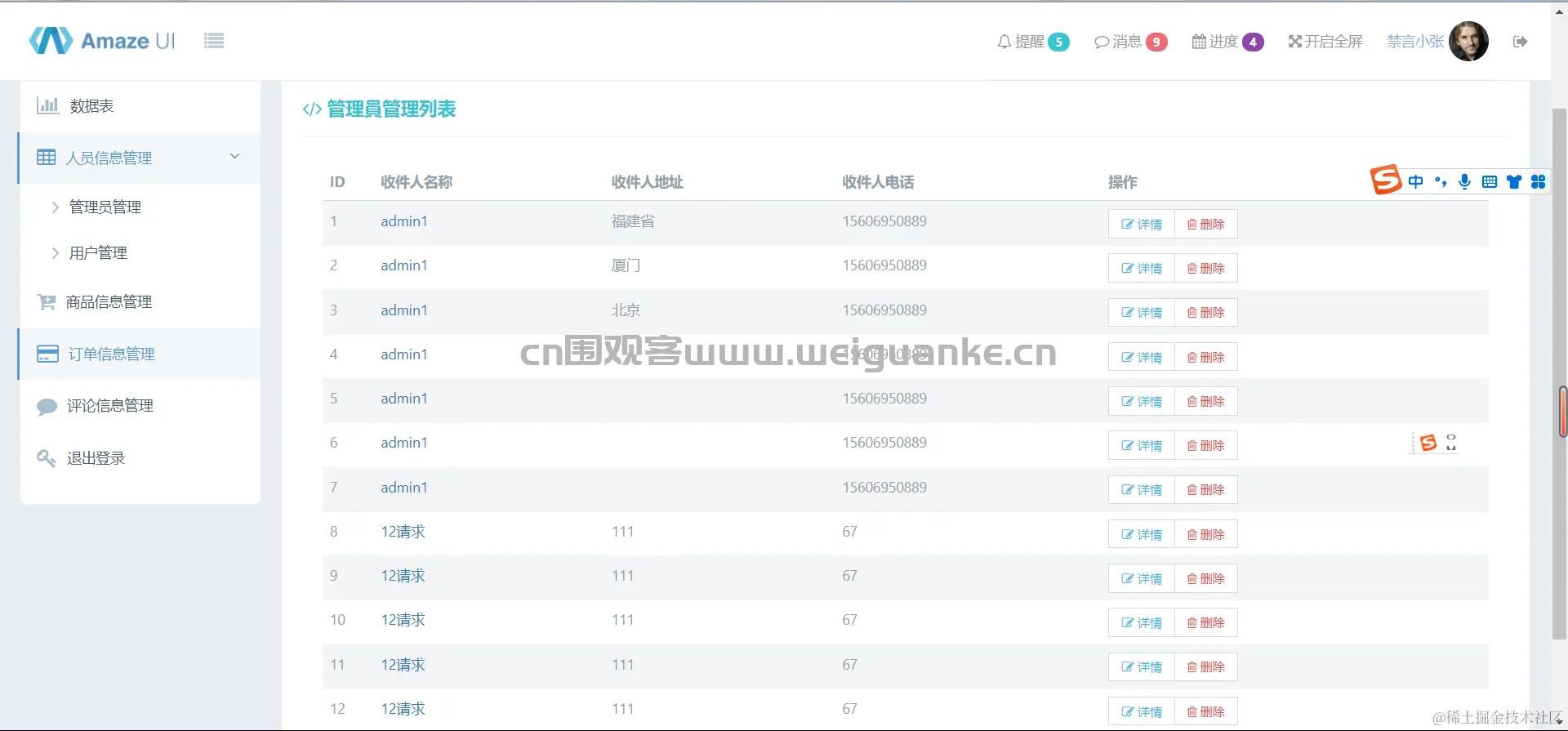Click the sign-out arrow icon
The image size is (1568, 731).
click(x=1520, y=42)
